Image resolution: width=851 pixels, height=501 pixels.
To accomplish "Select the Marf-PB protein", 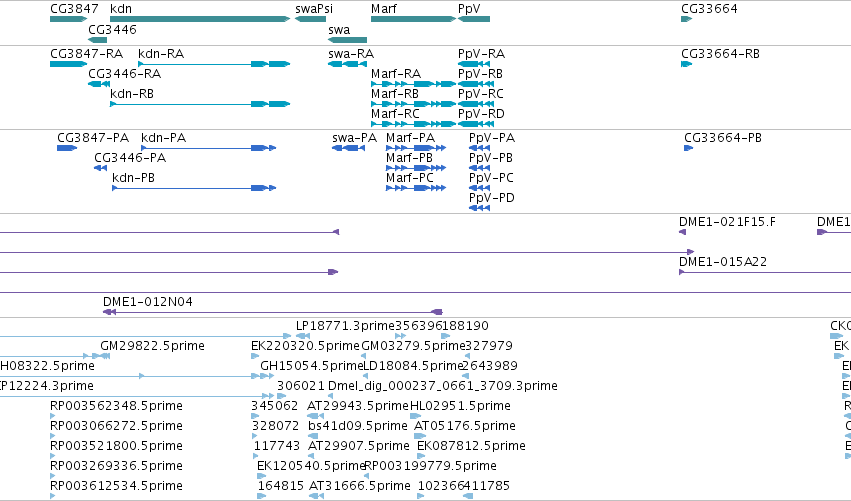I will tap(409, 158).
